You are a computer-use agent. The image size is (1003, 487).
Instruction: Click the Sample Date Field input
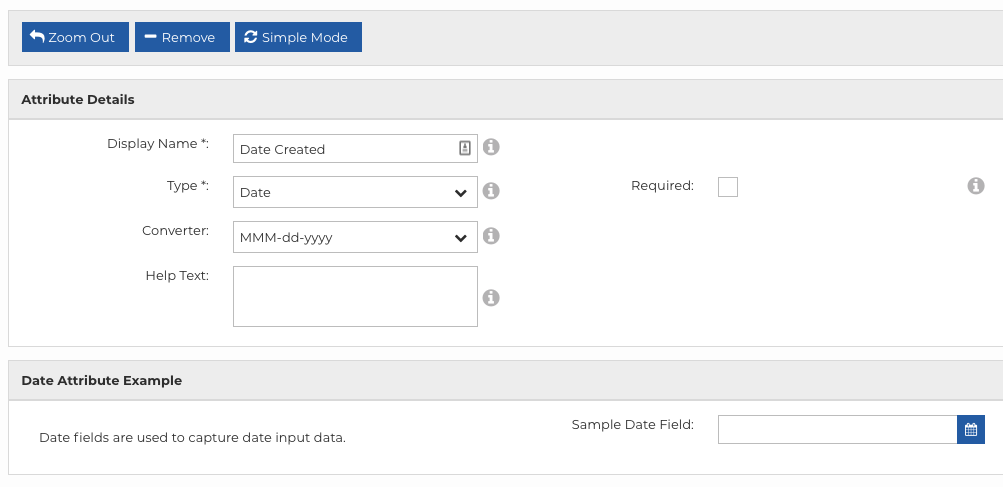point(837,429)
